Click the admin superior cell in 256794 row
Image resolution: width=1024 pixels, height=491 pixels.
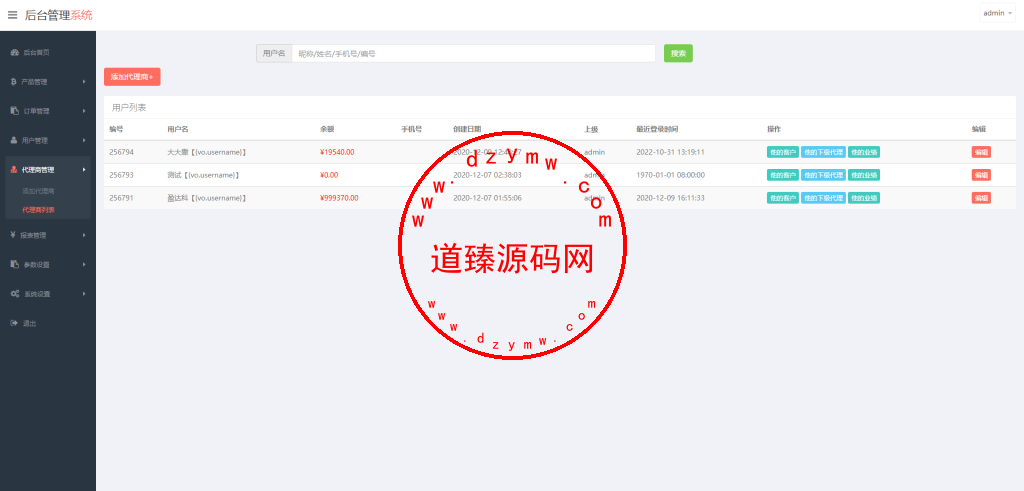tap(594, 152)
